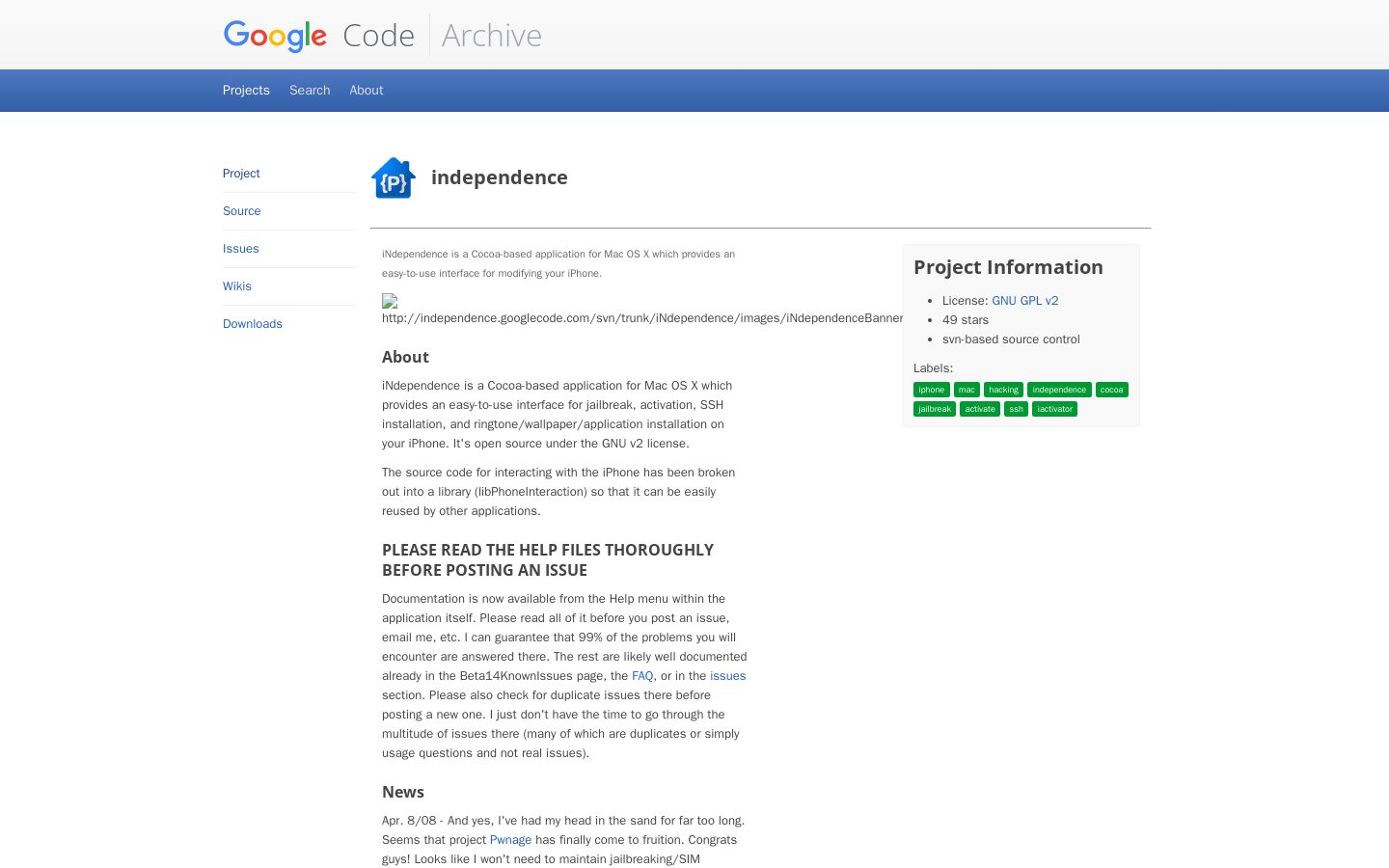Click the cocoa label tag
Screen dimensions: 1389x868
pos(1112,390)
